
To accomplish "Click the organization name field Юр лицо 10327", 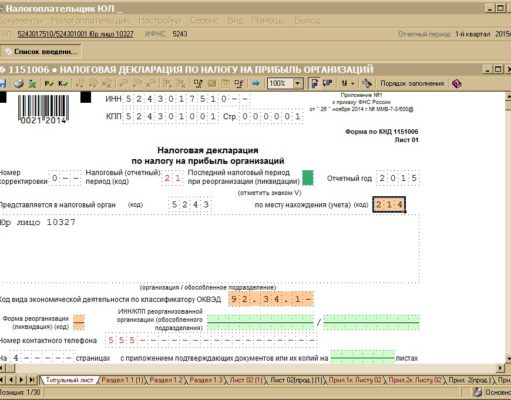I will click(x=208, y=248).
